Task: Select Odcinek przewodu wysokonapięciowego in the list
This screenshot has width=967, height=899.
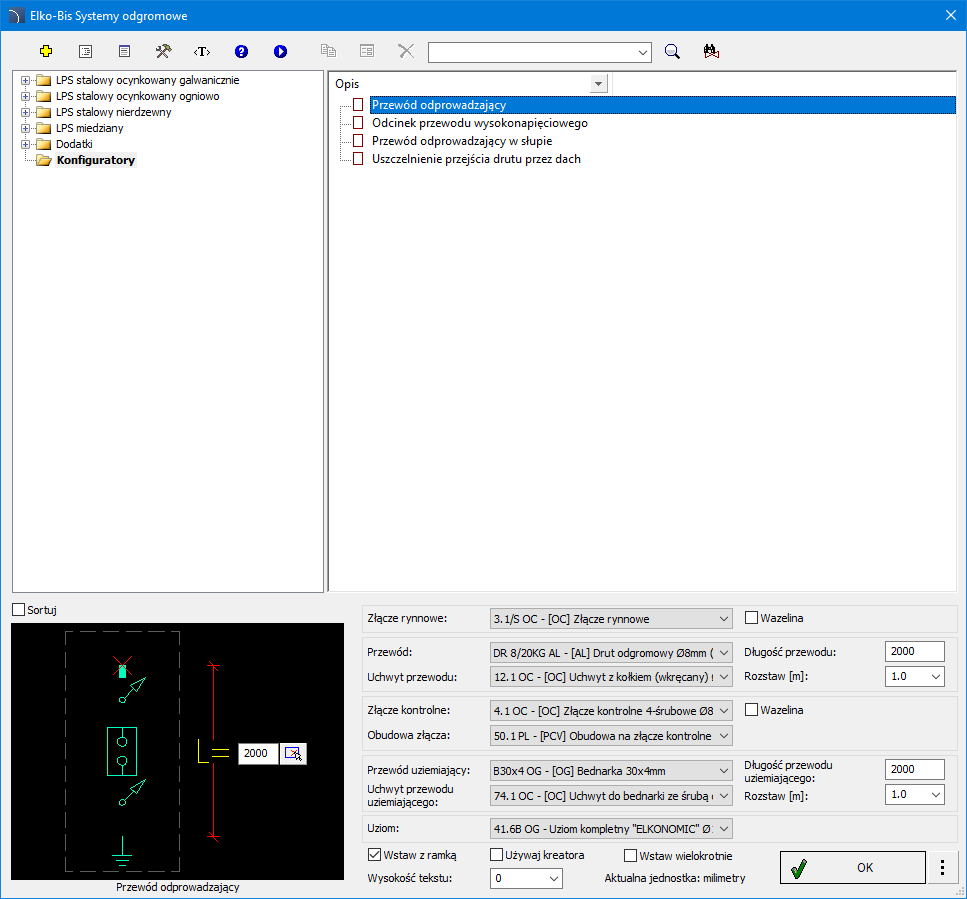Action: [x=479, y=123]
